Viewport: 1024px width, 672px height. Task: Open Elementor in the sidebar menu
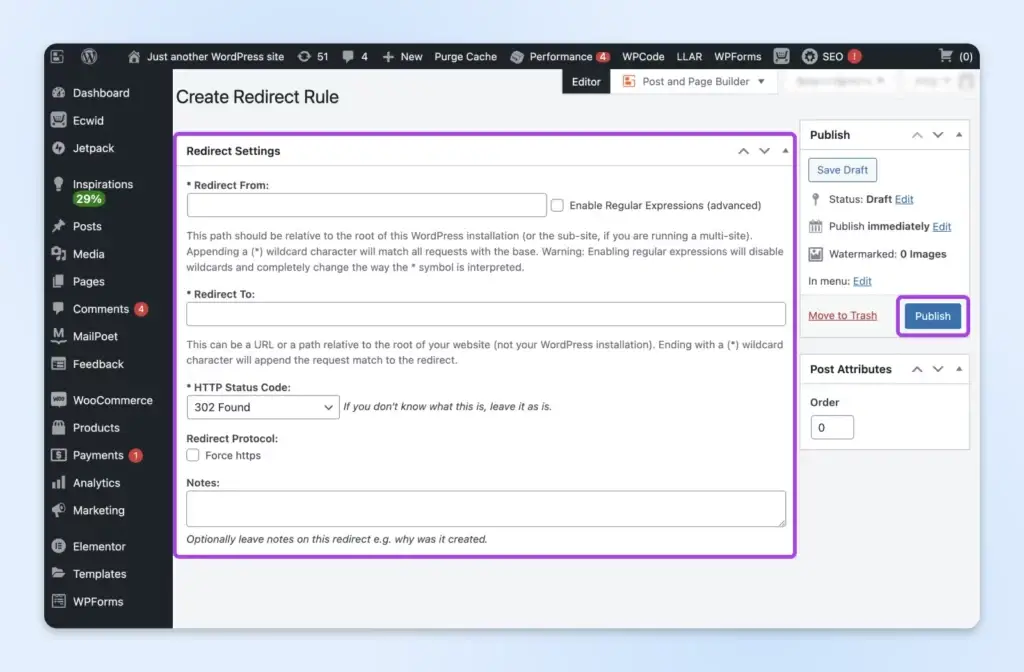coord(99,547)
